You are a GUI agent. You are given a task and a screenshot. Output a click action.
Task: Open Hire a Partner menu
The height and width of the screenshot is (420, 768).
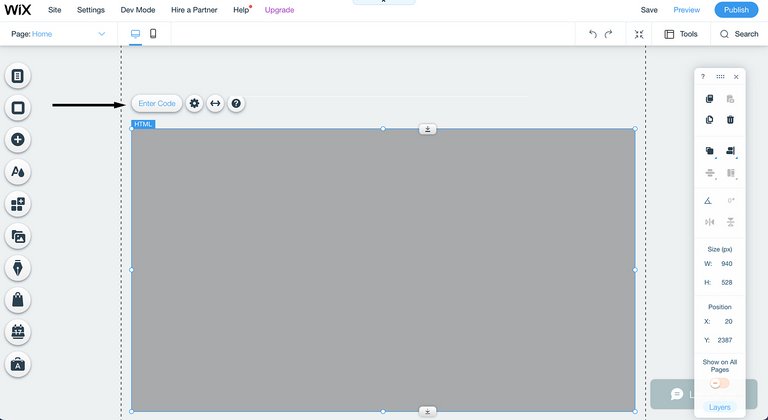pyautogui.click(x=194, y=10)
